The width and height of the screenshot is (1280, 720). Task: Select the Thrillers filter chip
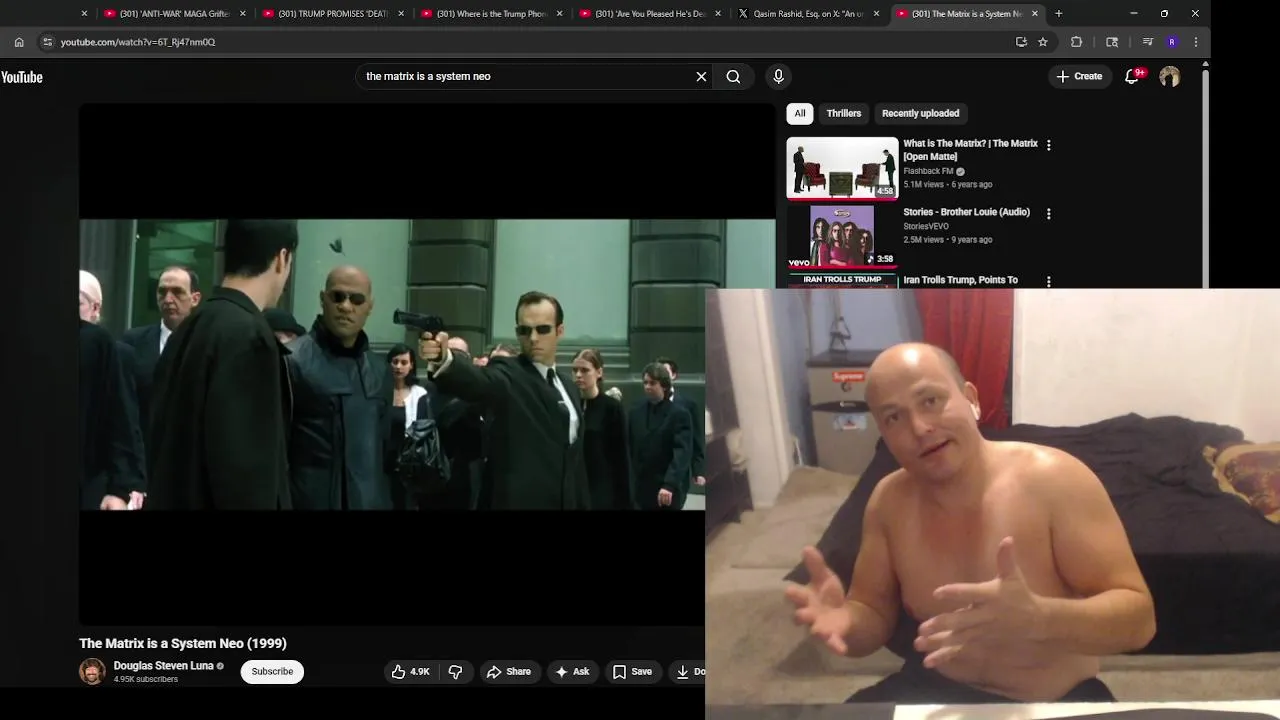[x=843, y=113]
